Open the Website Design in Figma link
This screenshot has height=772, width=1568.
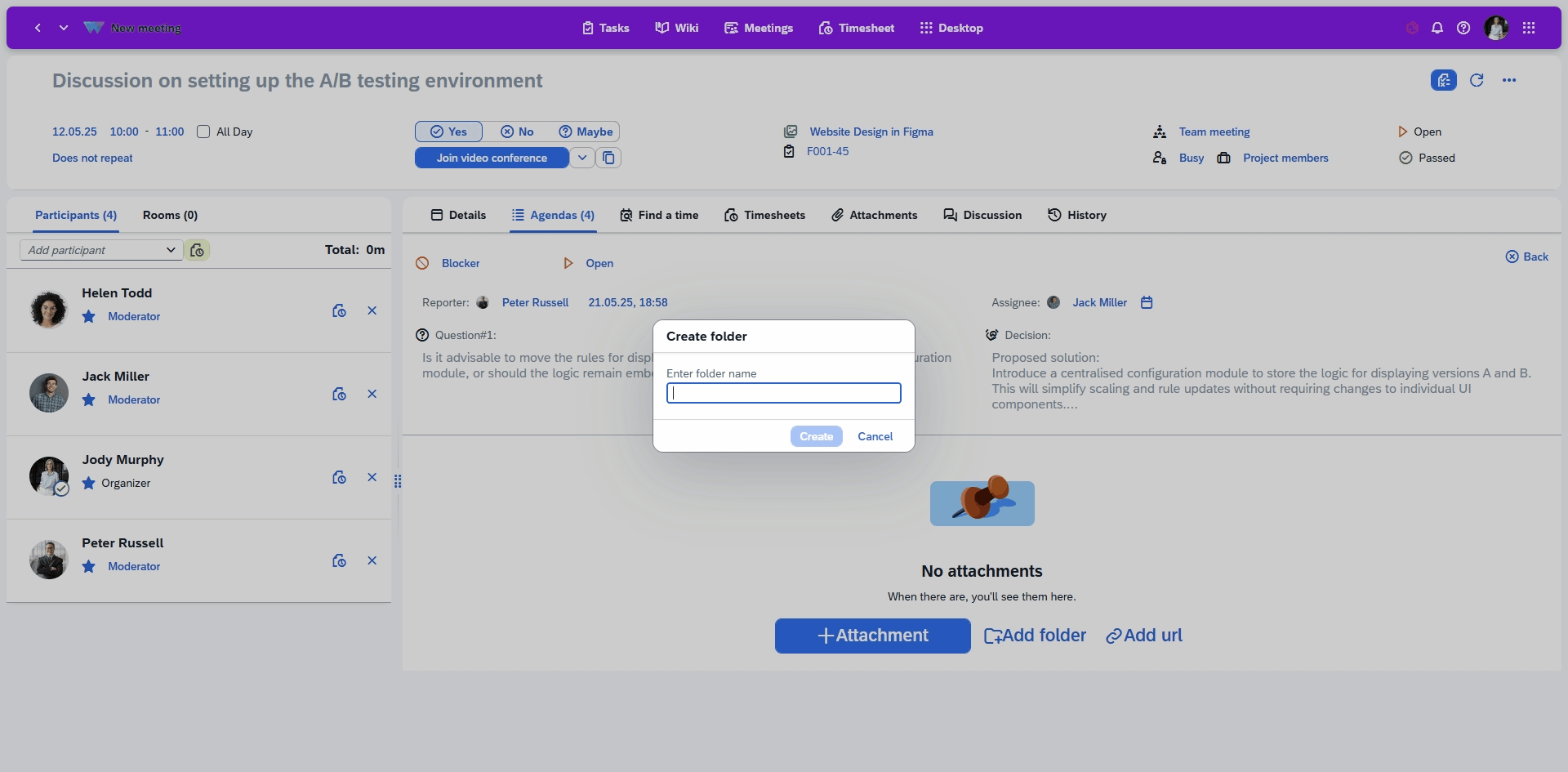[871, 132]
